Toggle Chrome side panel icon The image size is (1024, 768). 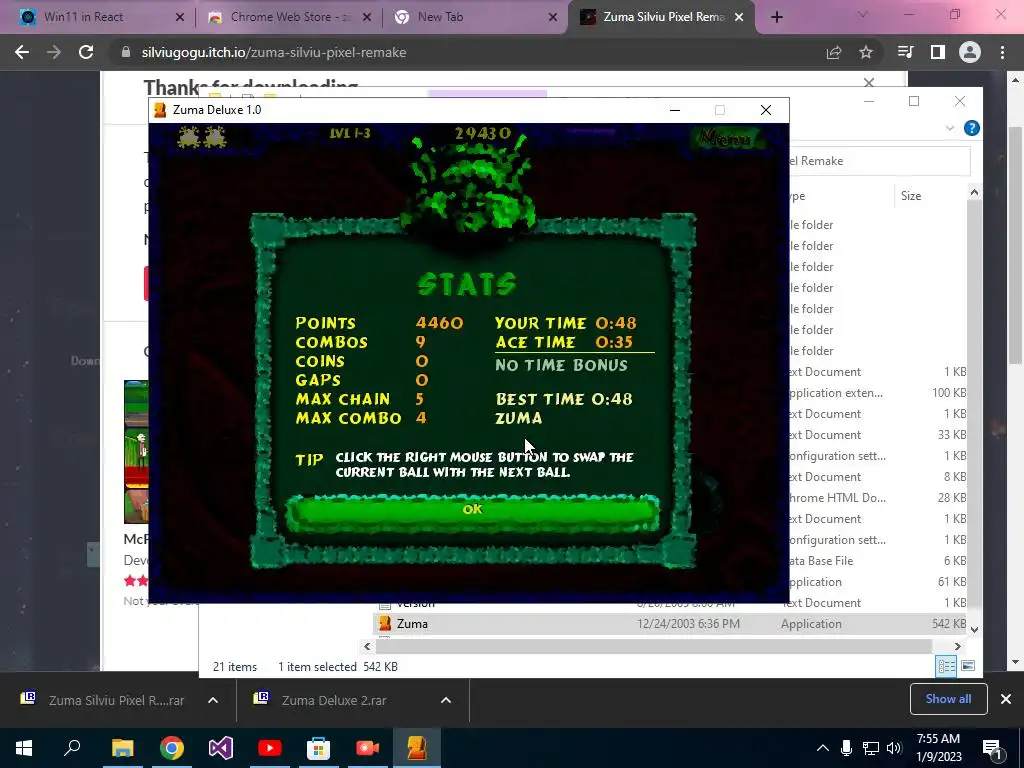click(938, 52)
